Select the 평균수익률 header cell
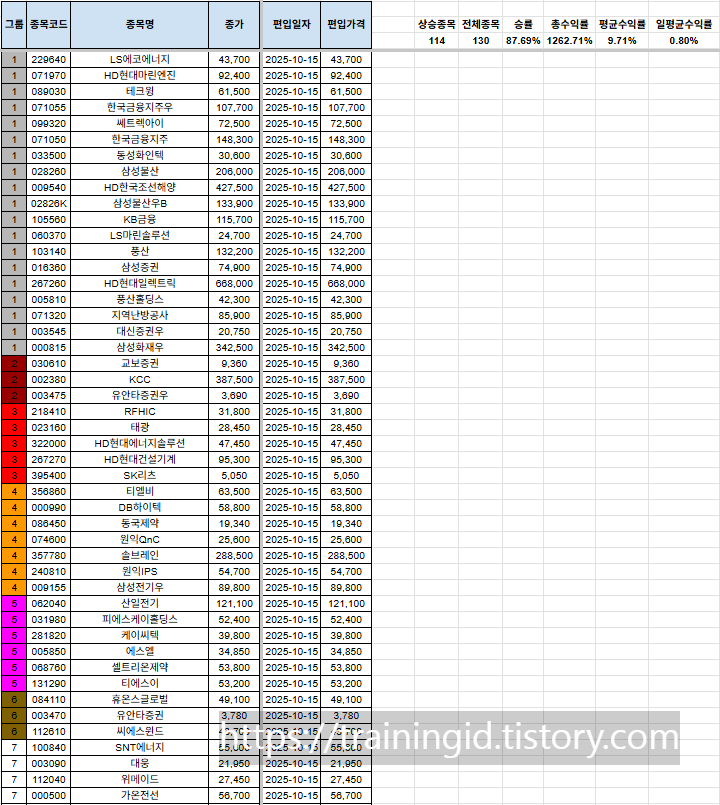This screenshot has height=805, width=720. pyautogui.click(x=622, y=24)
